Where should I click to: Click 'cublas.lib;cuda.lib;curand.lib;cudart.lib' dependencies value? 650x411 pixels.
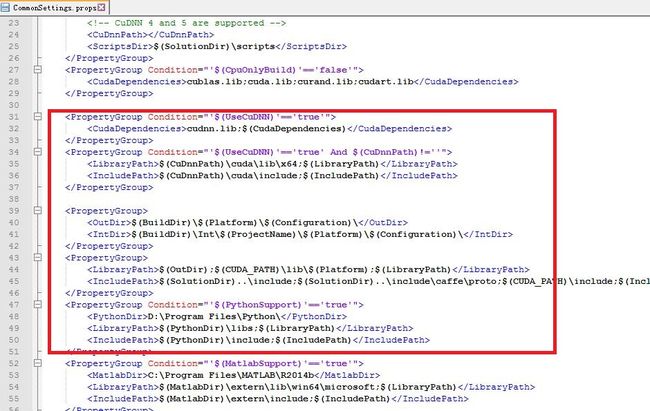point(300,82)
